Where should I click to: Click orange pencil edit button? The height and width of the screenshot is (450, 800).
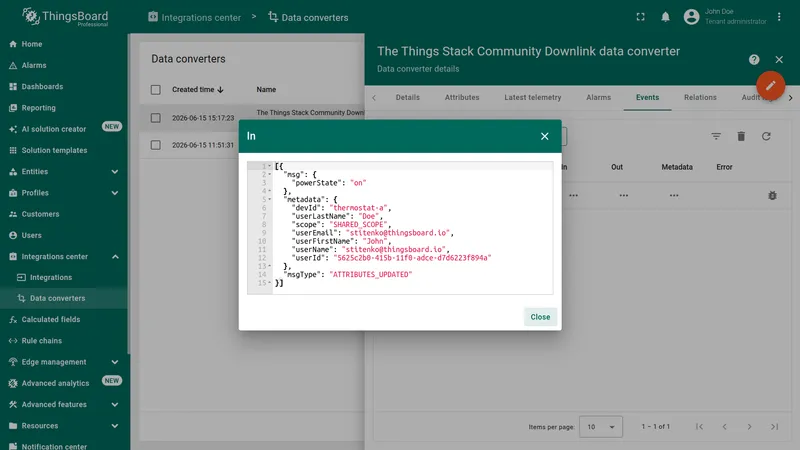click(770, 85)
